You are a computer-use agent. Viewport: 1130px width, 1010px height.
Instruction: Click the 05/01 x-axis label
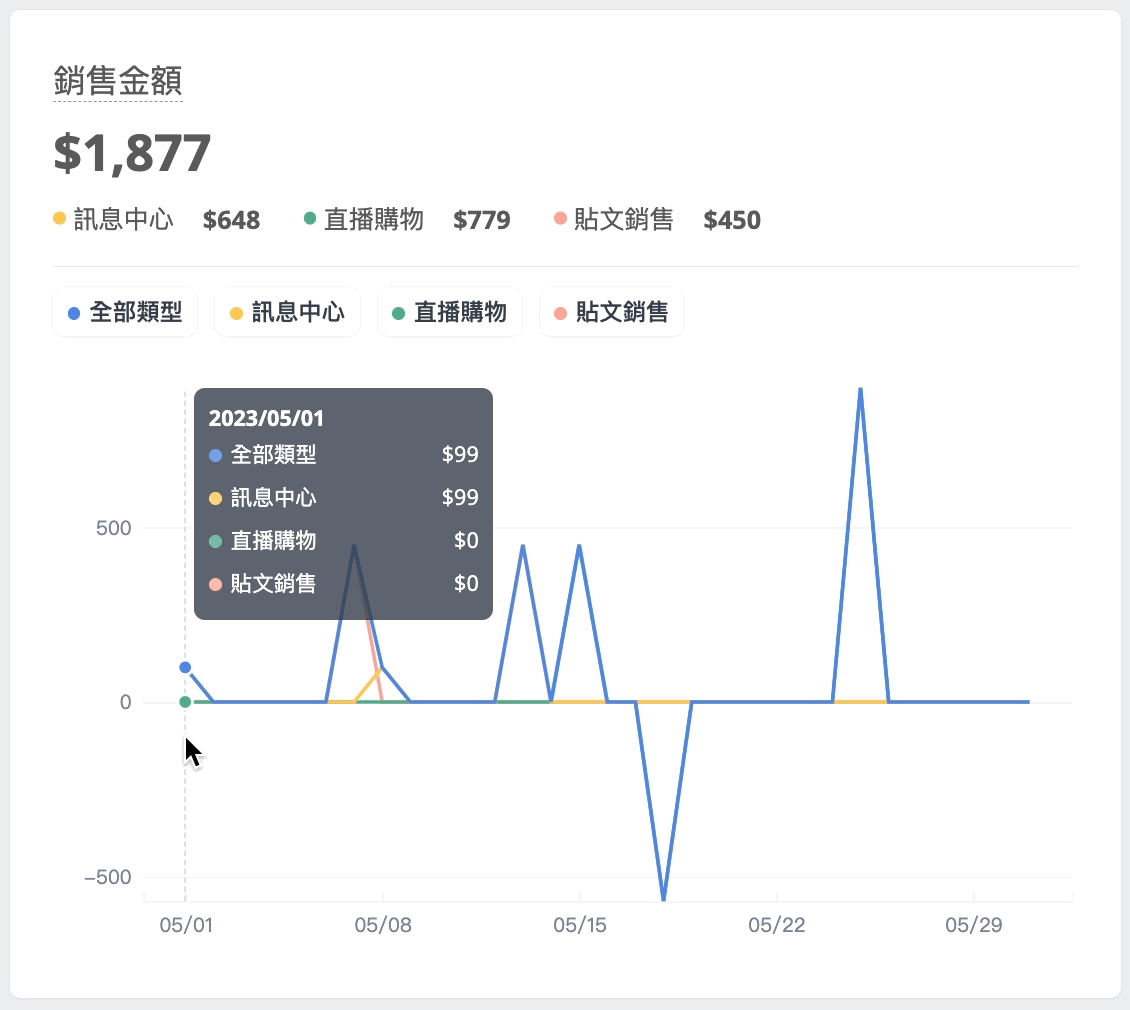186,925
